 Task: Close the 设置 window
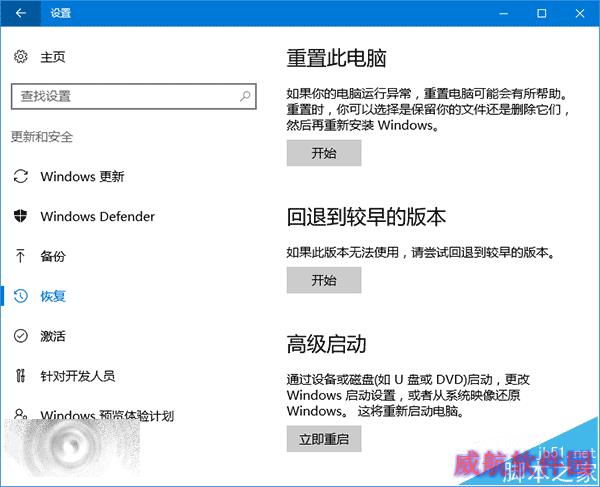point(580,13)
